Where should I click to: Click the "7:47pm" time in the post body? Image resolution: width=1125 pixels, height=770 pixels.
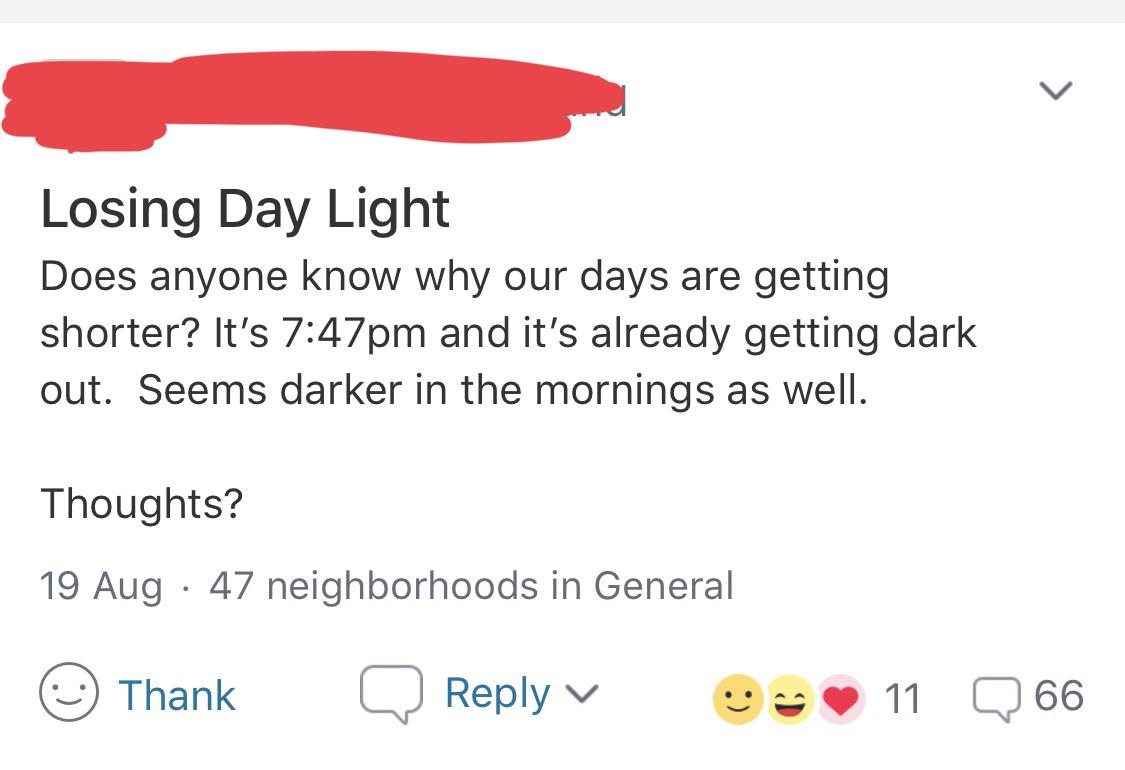point(356,333)
